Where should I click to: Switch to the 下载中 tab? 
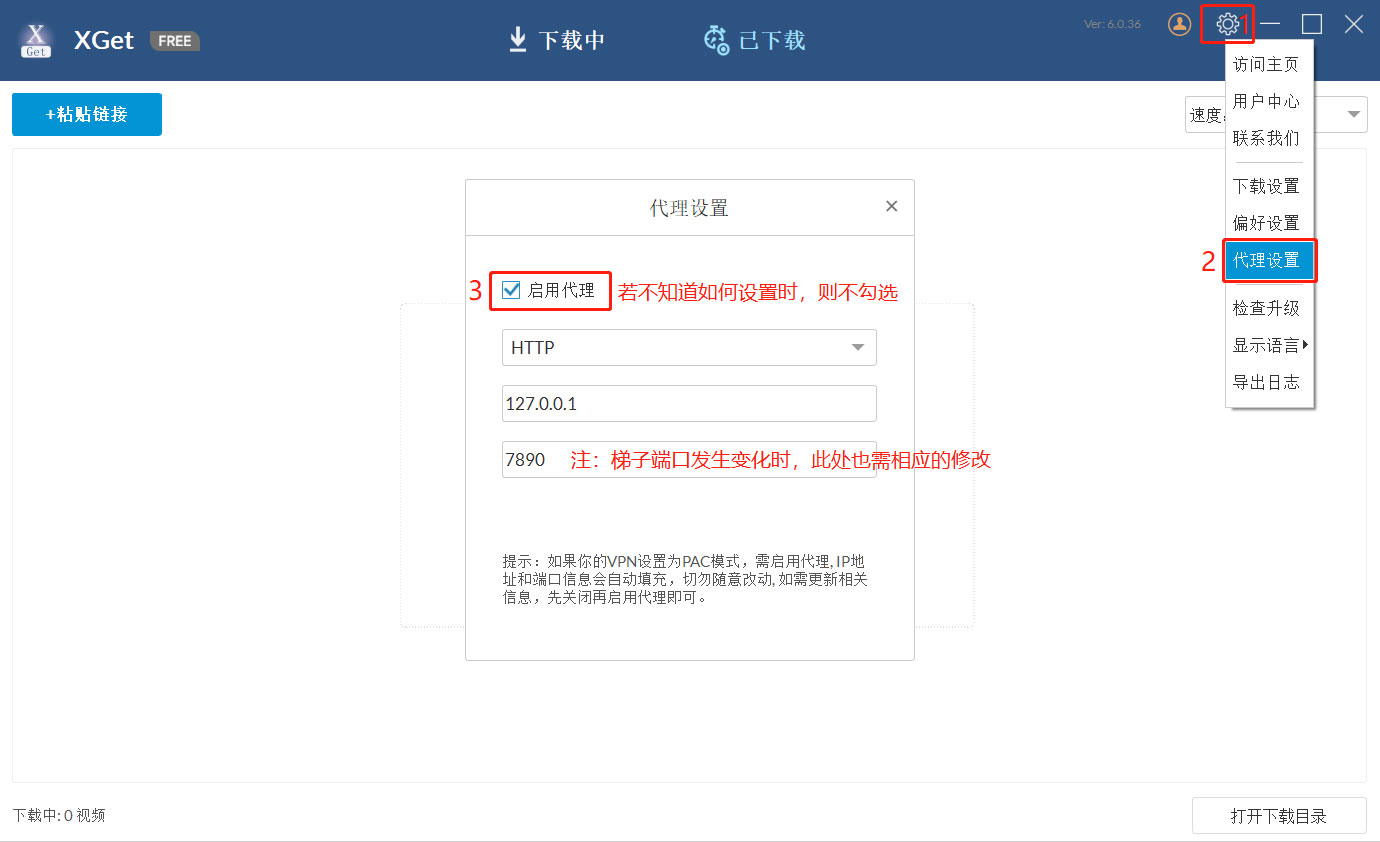557,40
